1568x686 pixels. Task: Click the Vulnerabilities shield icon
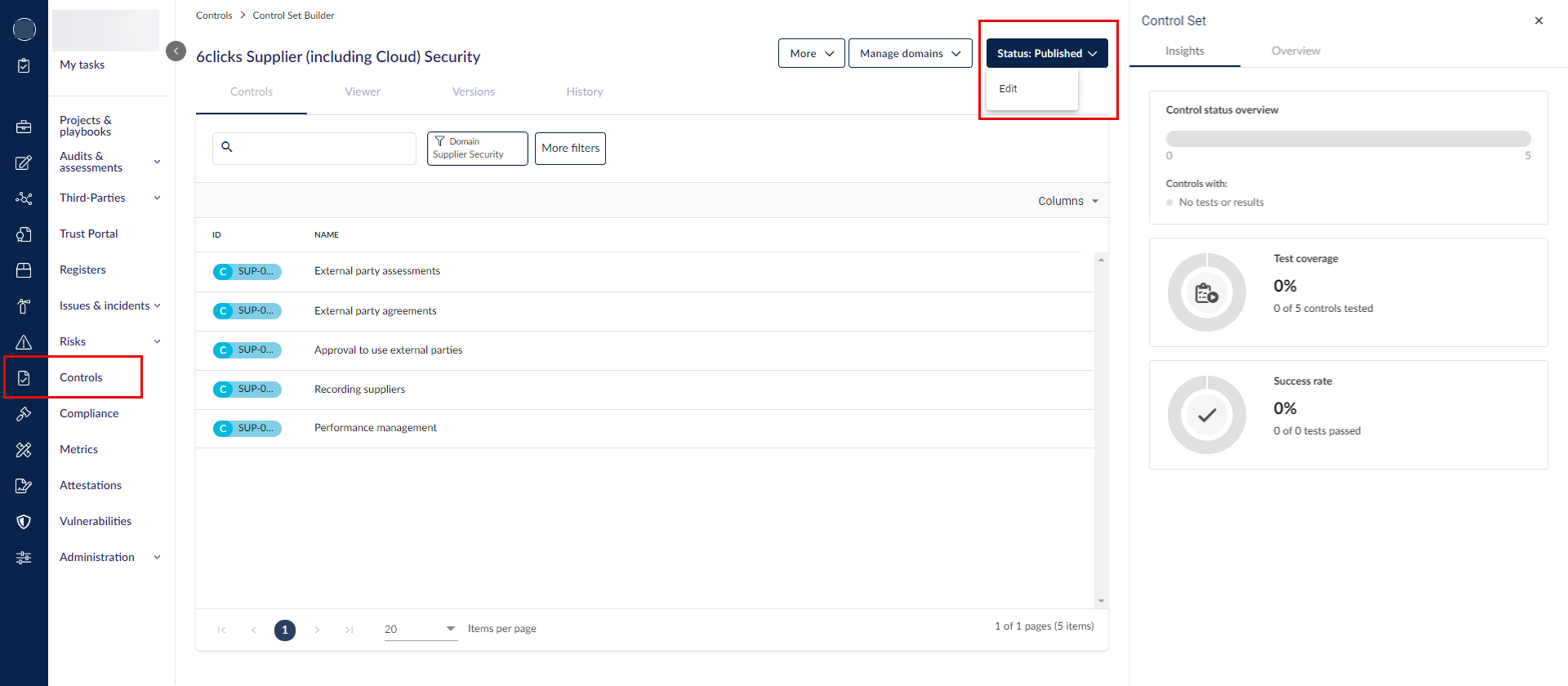click(24, 522)
